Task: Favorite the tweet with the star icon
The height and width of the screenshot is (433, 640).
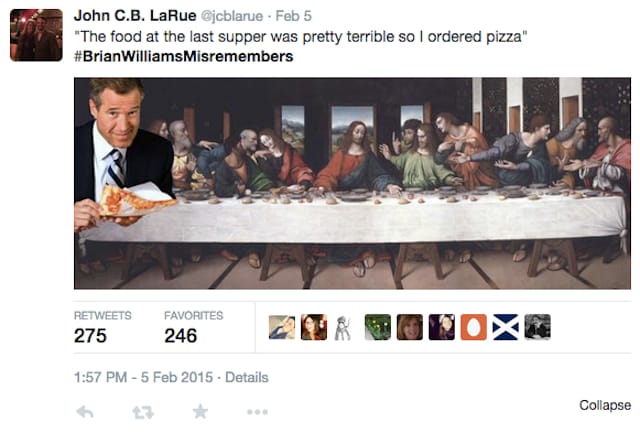Action: (200, 411)
